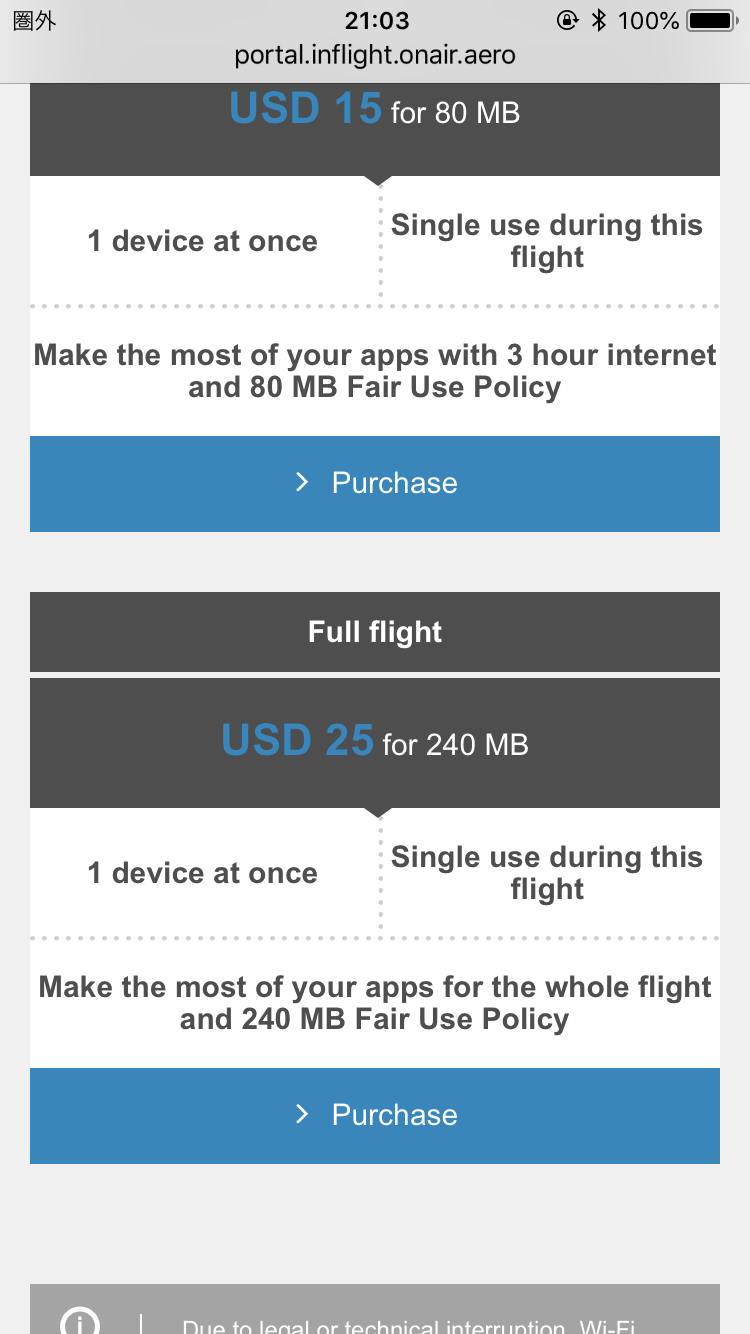The image size is (750, 1334).
Task: Tap the chevron arrow in USD 15 Purchase button
Action: (x=302, y=483)
